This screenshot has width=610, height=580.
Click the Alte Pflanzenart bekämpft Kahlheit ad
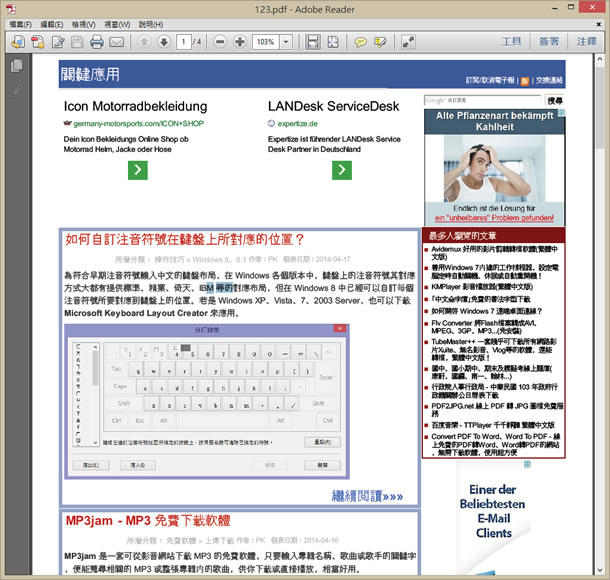click(x=494, y=167)
